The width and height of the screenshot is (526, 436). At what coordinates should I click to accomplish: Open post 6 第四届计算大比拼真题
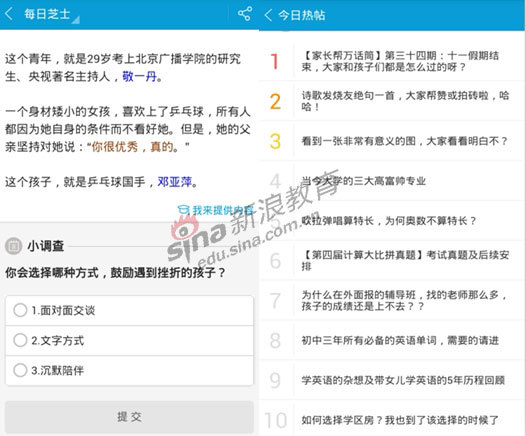[x=392, y=261]
